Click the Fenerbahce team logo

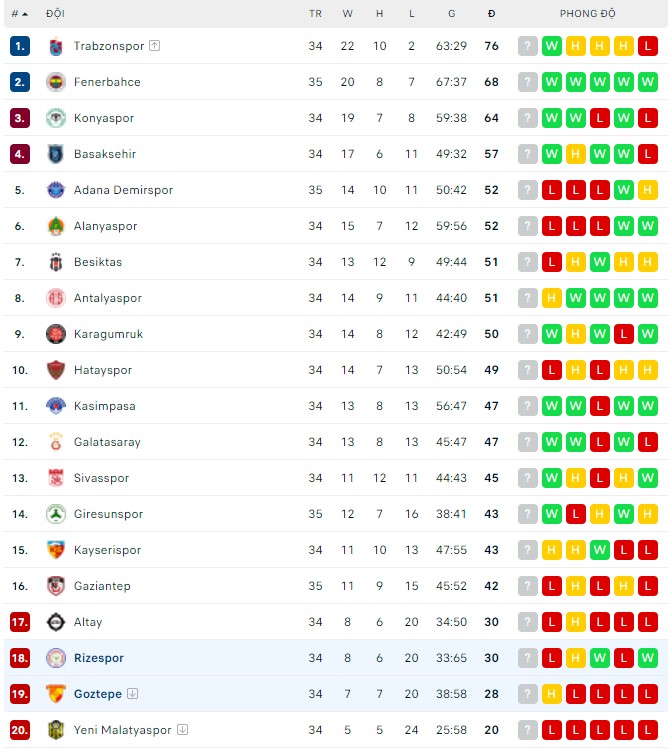[x=56, y=82]
